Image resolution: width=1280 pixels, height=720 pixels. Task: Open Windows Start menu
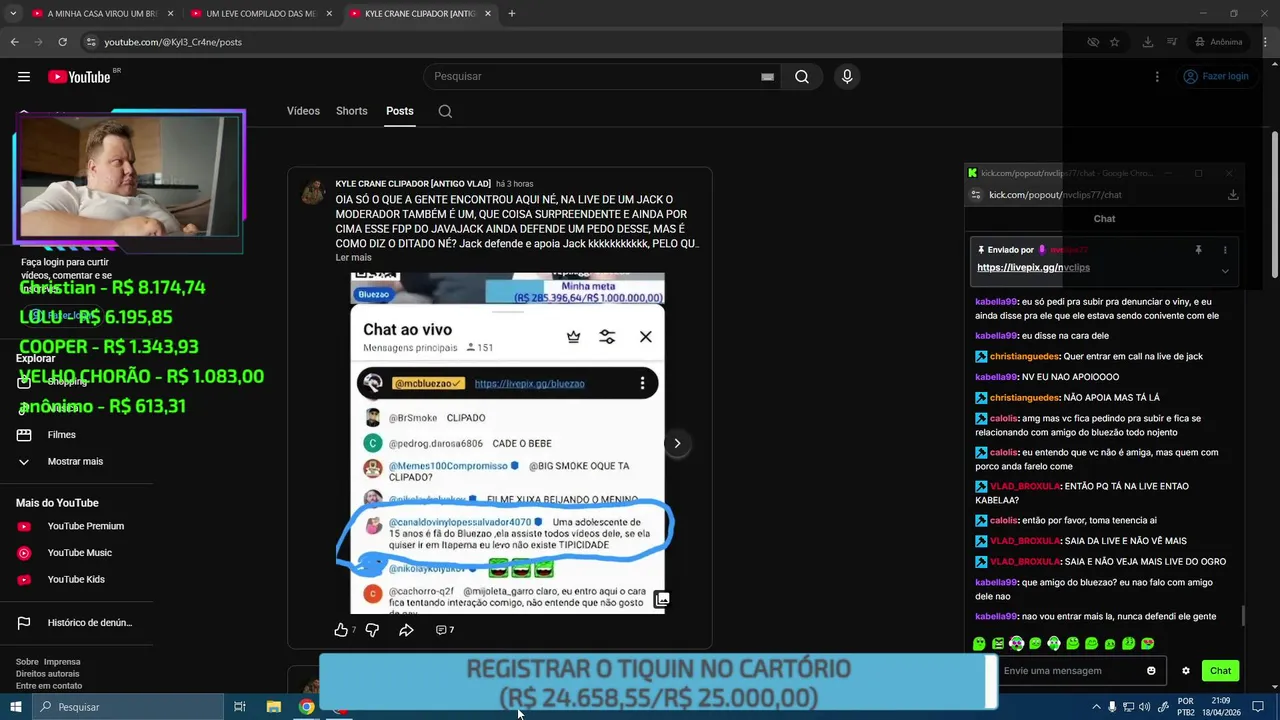point(15,707)
